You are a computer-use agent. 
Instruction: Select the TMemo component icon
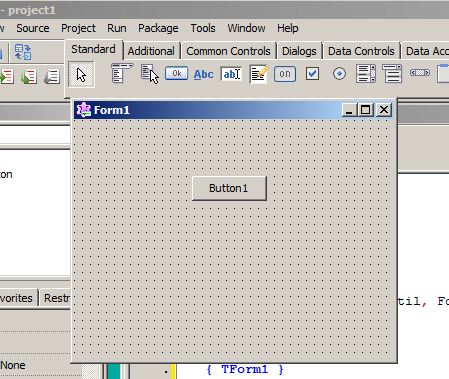click(x=259, y=74)
